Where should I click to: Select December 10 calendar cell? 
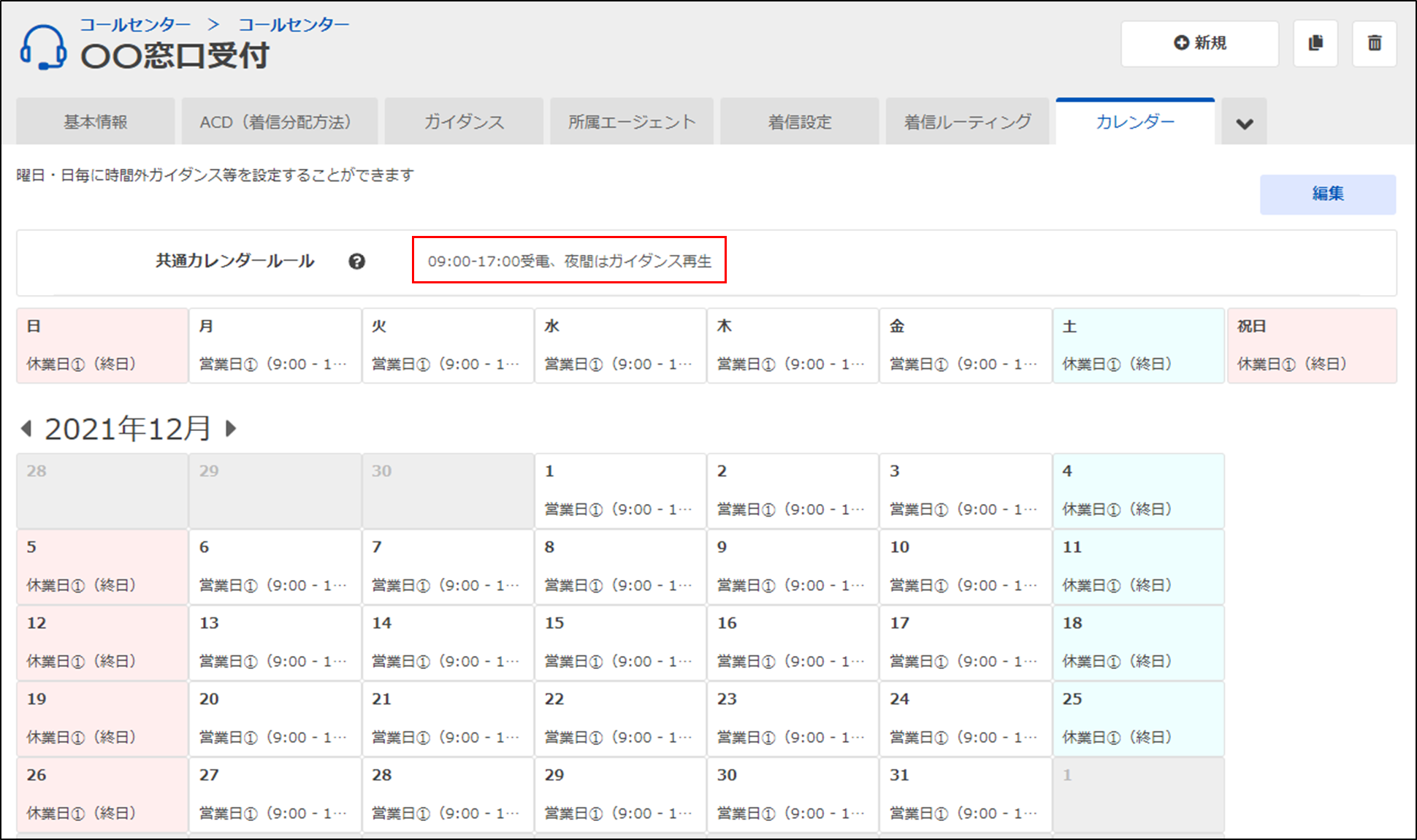pos(966,567)
